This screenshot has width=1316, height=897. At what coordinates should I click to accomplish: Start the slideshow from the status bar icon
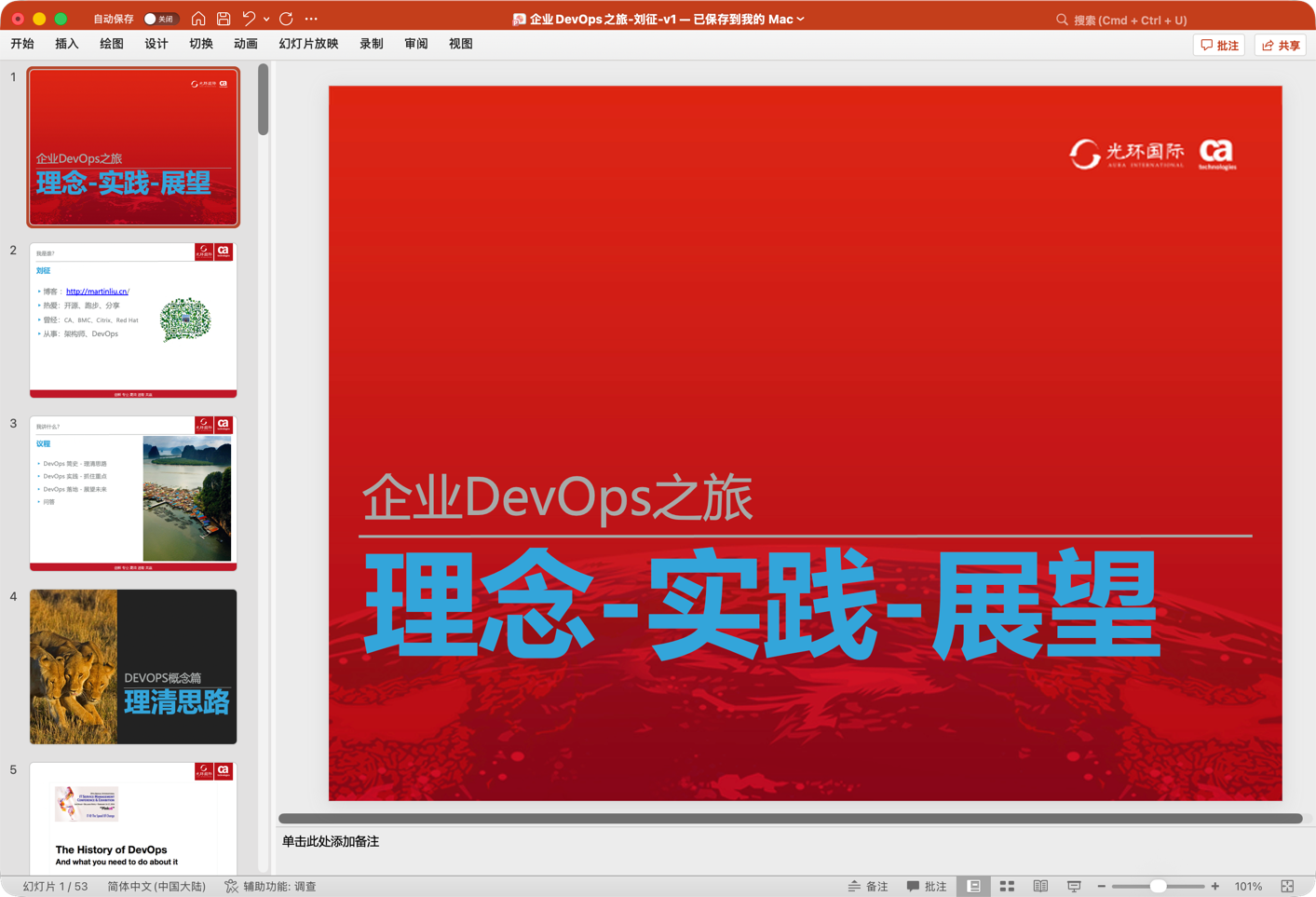point(1073,886)
